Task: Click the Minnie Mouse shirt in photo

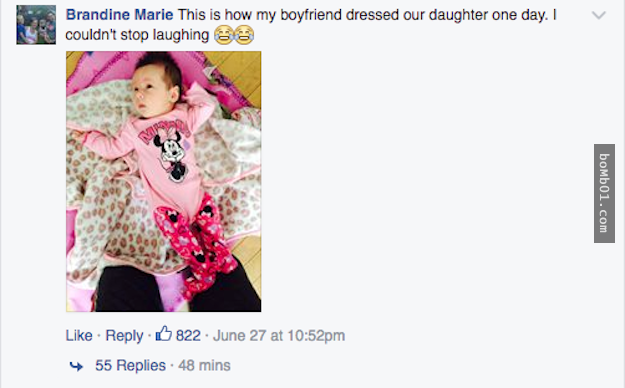Action: coord(167,154)
